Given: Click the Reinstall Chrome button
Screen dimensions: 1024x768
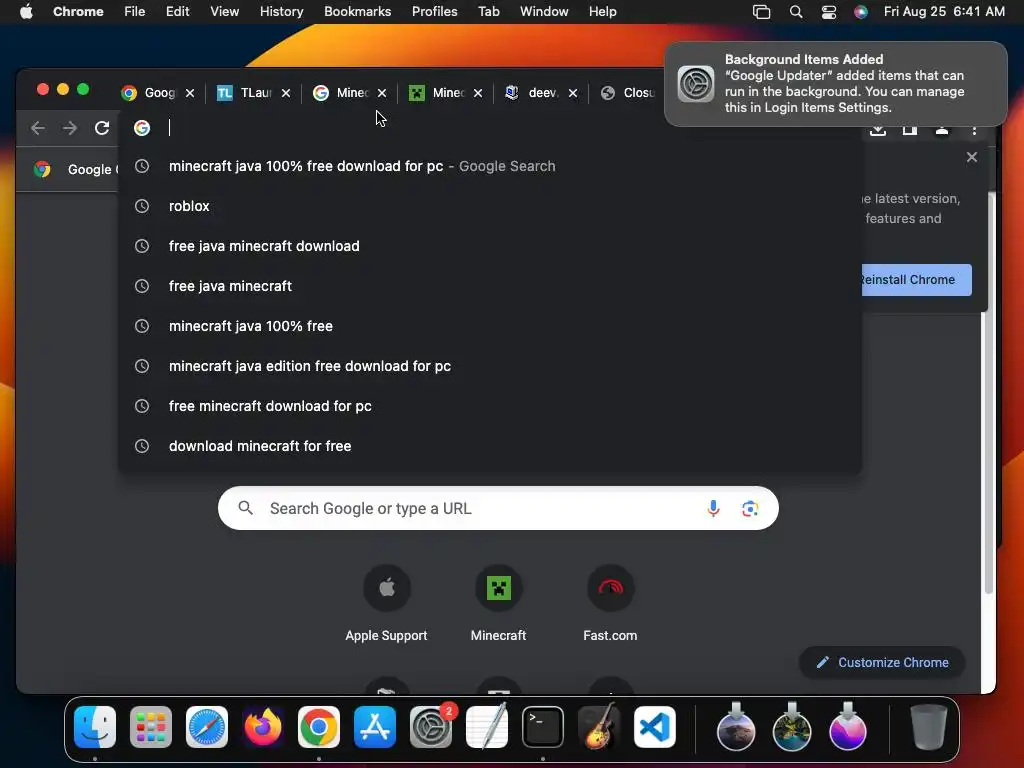Looking at the screenshot, I should point(916,280).
